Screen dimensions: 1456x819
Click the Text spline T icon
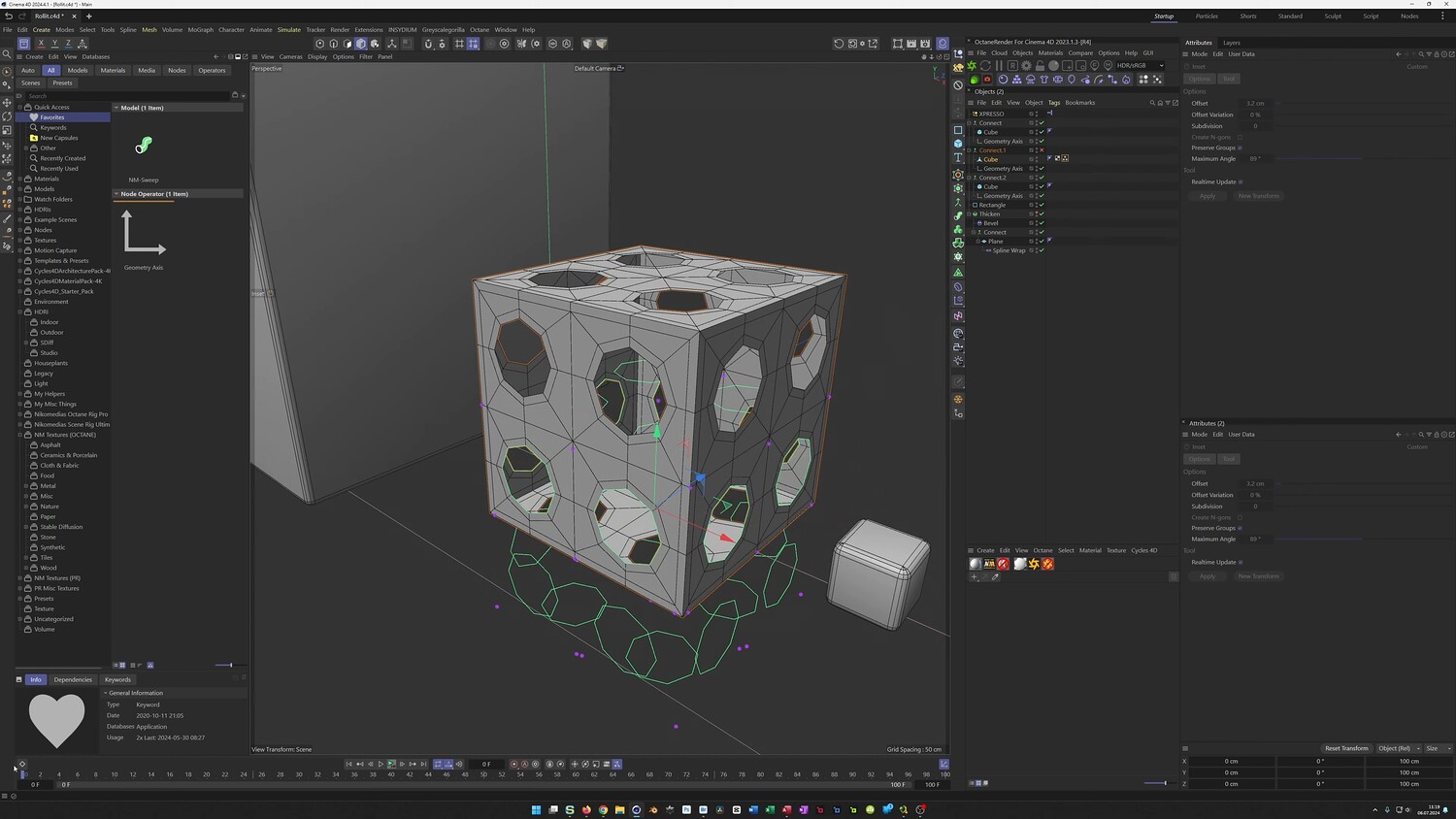coord(958,157)
